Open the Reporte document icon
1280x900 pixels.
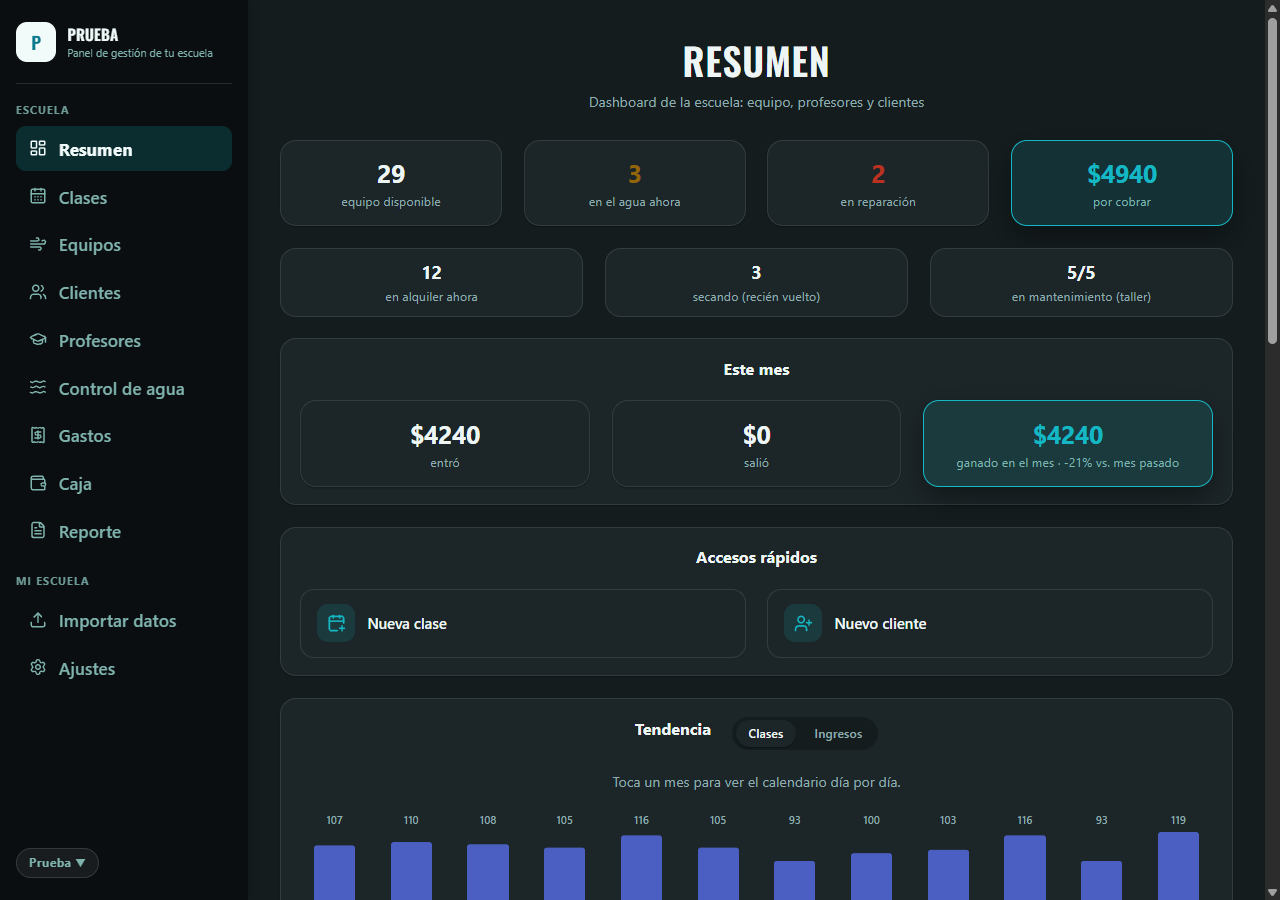point(38,532)
